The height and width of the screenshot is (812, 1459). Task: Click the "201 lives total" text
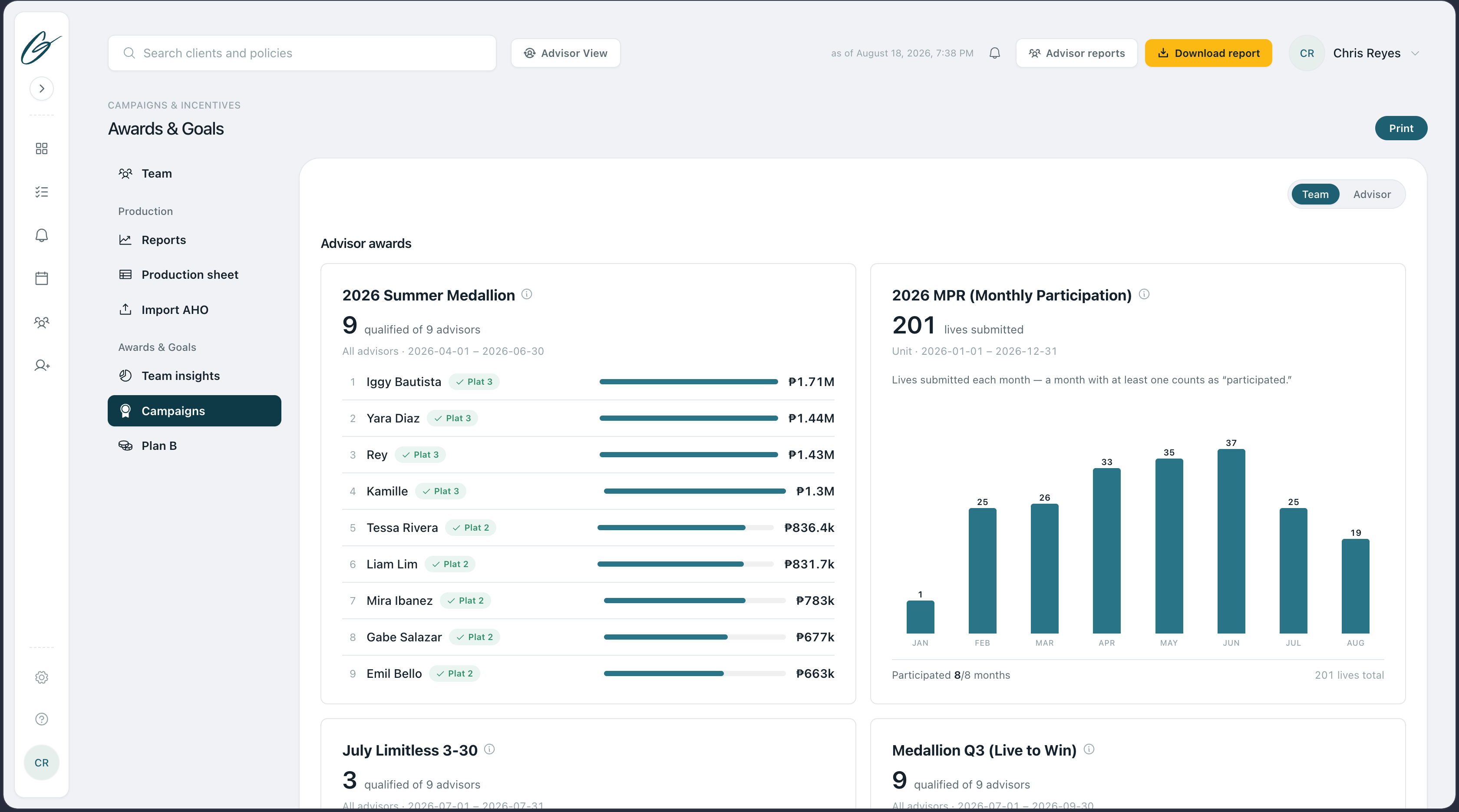[1349, 675]
